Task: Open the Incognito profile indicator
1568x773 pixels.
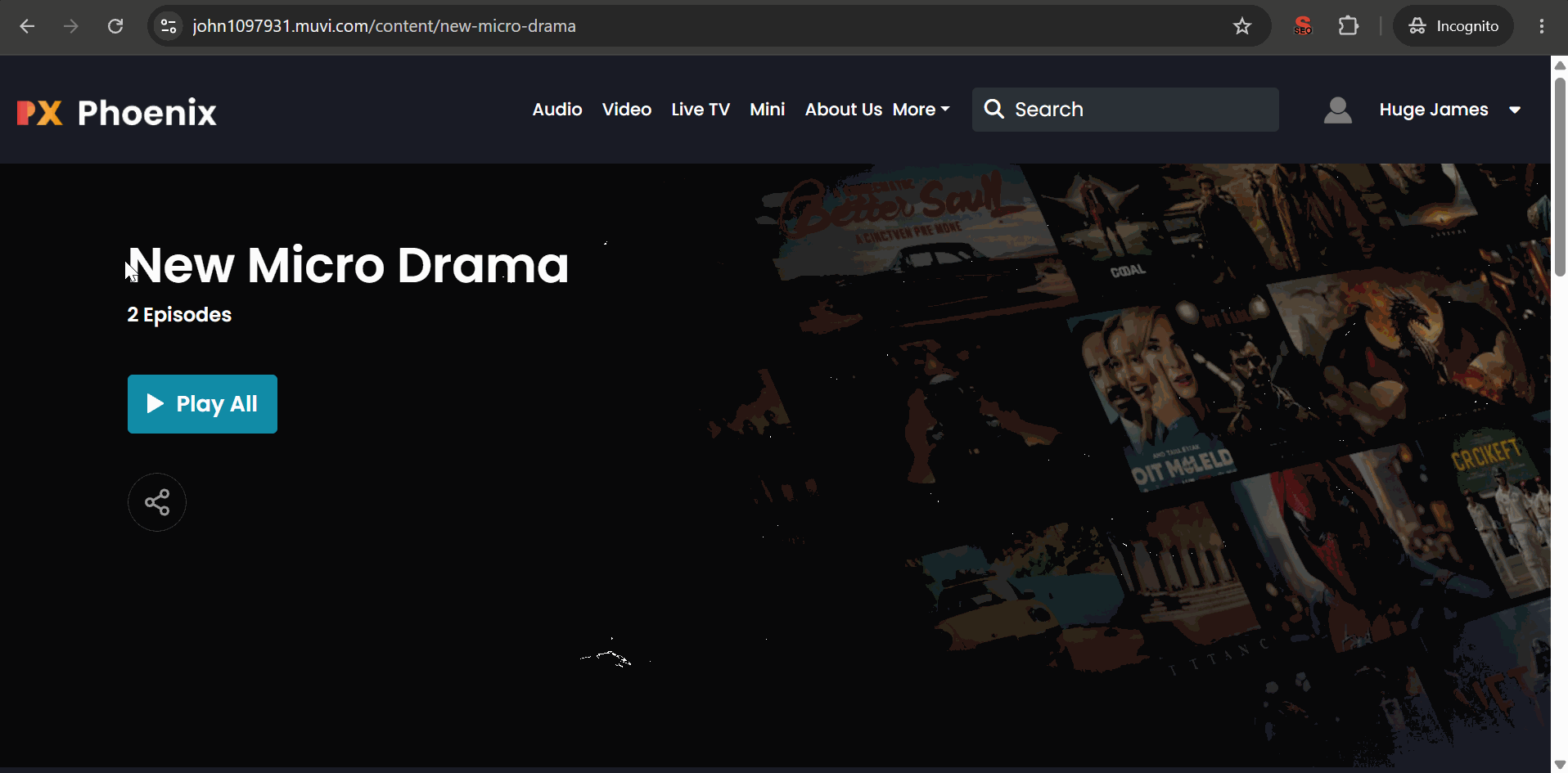Action: (1453, 26)
